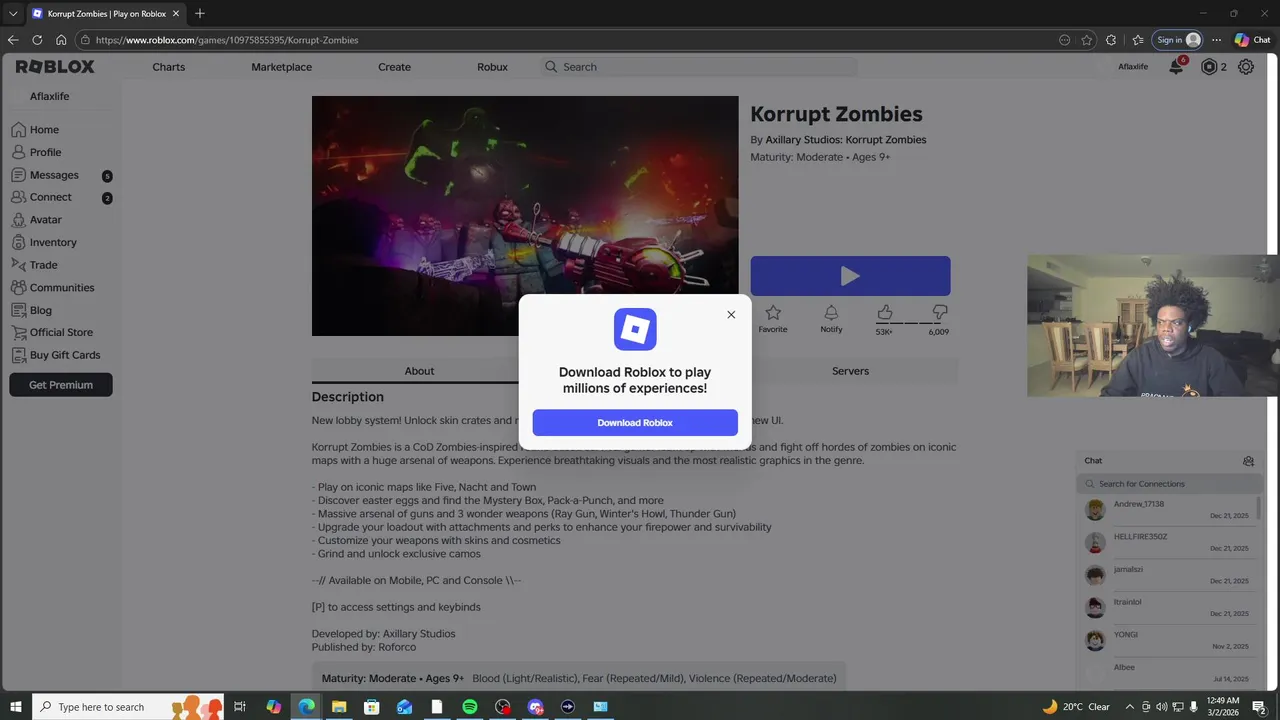Viewport: 1280px width, 720px height.
Task: Close the Download Roblox popup
Action: [731, 315]
